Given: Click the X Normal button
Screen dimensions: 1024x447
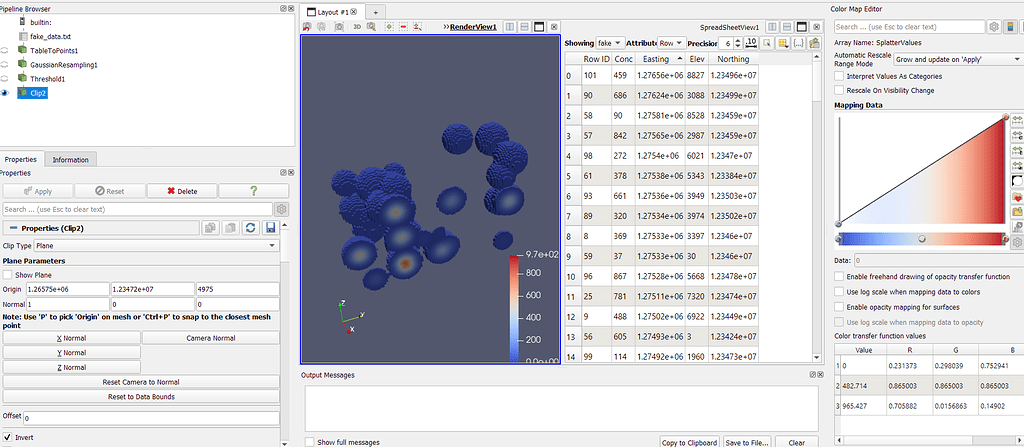Looking at the screenshot, I should tap(72, 338).
